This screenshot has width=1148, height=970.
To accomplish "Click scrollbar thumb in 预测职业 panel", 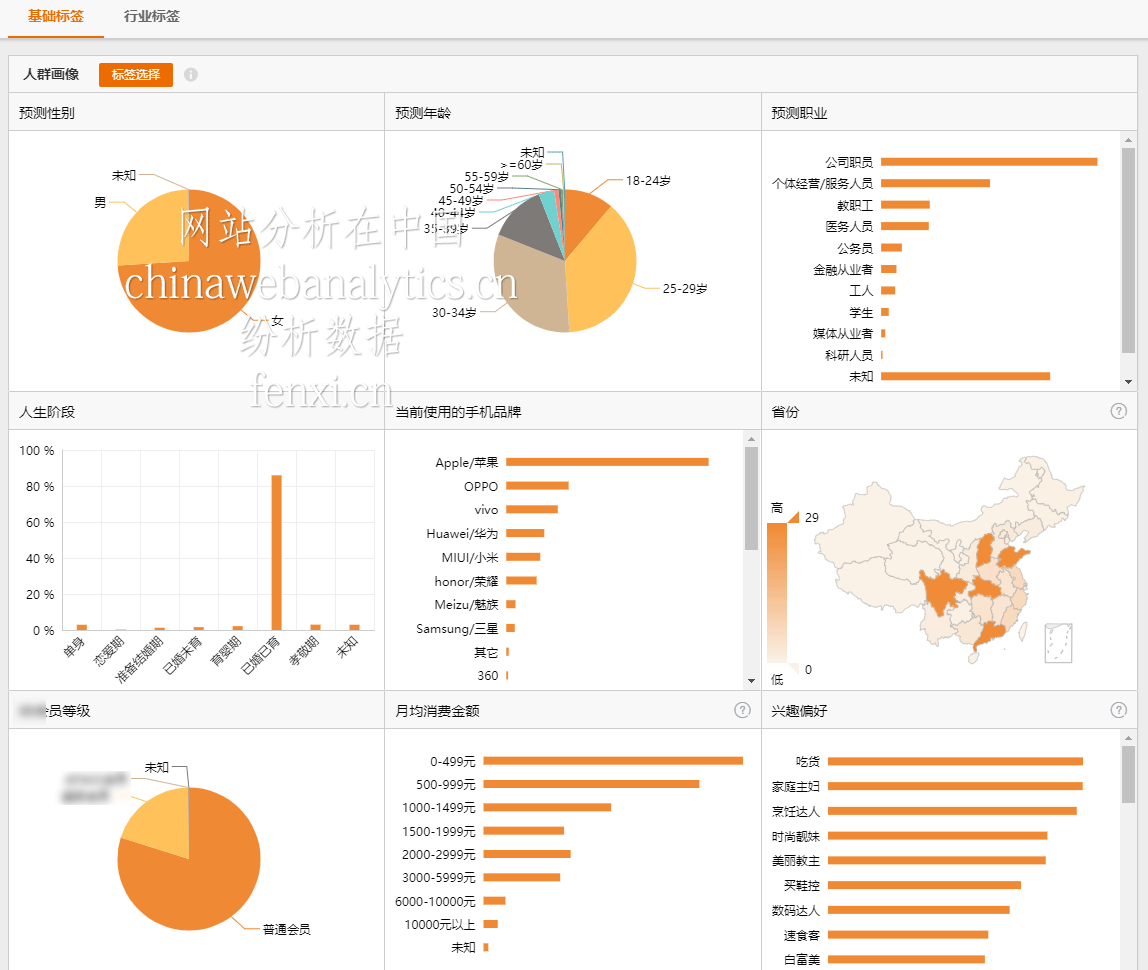I will (1128, 250).
